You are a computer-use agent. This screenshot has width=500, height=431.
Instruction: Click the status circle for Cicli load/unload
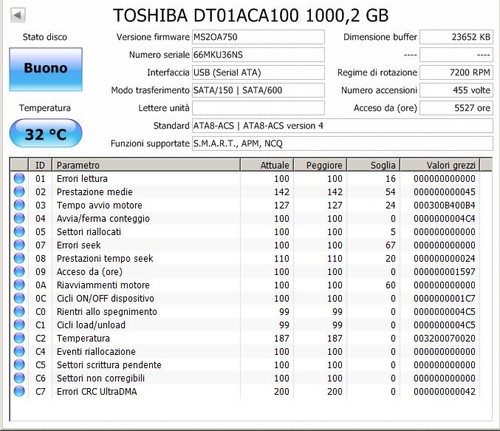tap(19, 325)
